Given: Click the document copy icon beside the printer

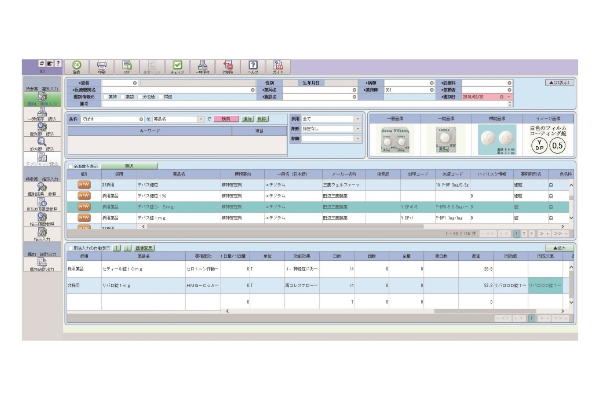Looking at the screenshot, I should (x=127, y=66).
